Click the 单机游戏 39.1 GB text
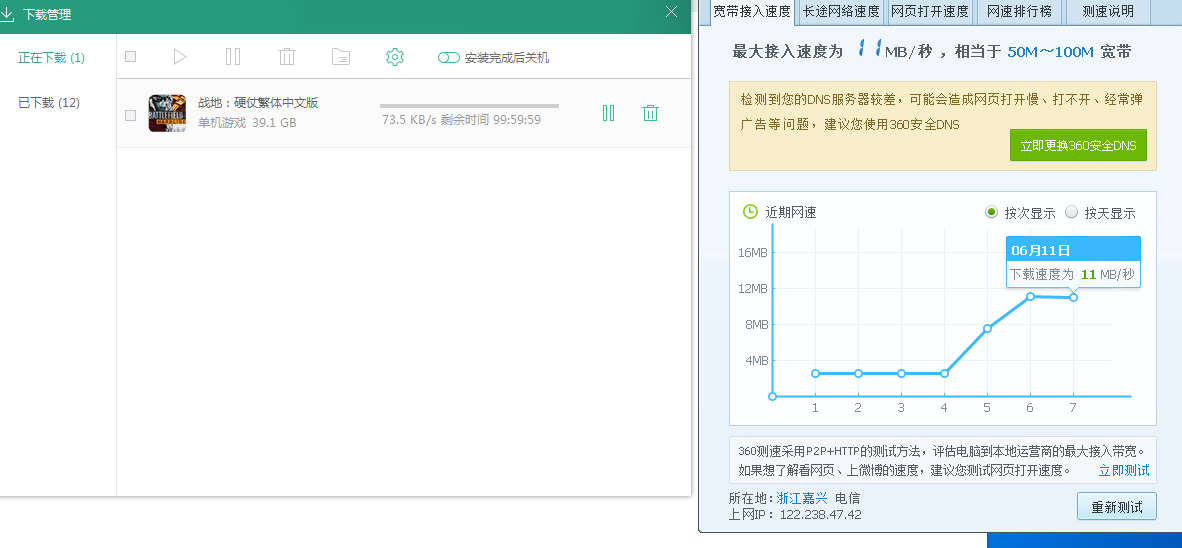This screenshot has width=1182, height=548. point(247,122)
